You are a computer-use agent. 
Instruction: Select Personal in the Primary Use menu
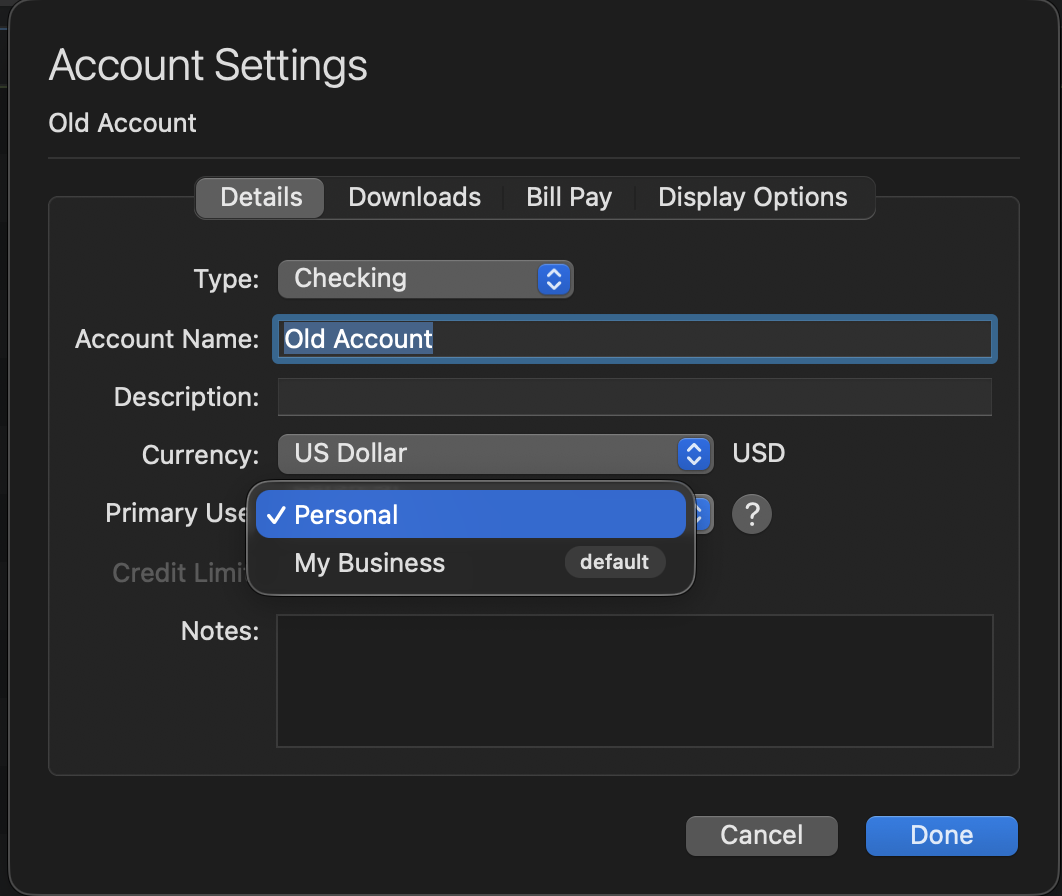point(470,515)
